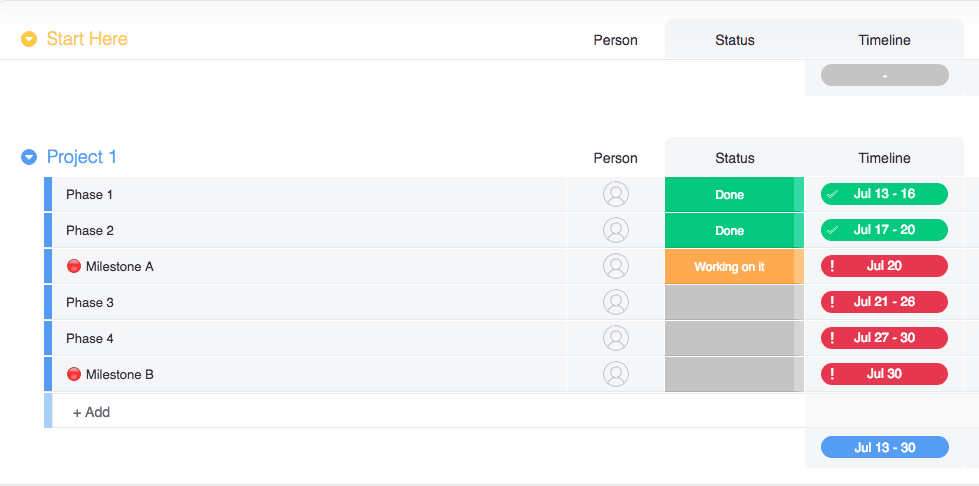
Task: Click Person column header in Start Here group
Action: click(x=615, y=41)
